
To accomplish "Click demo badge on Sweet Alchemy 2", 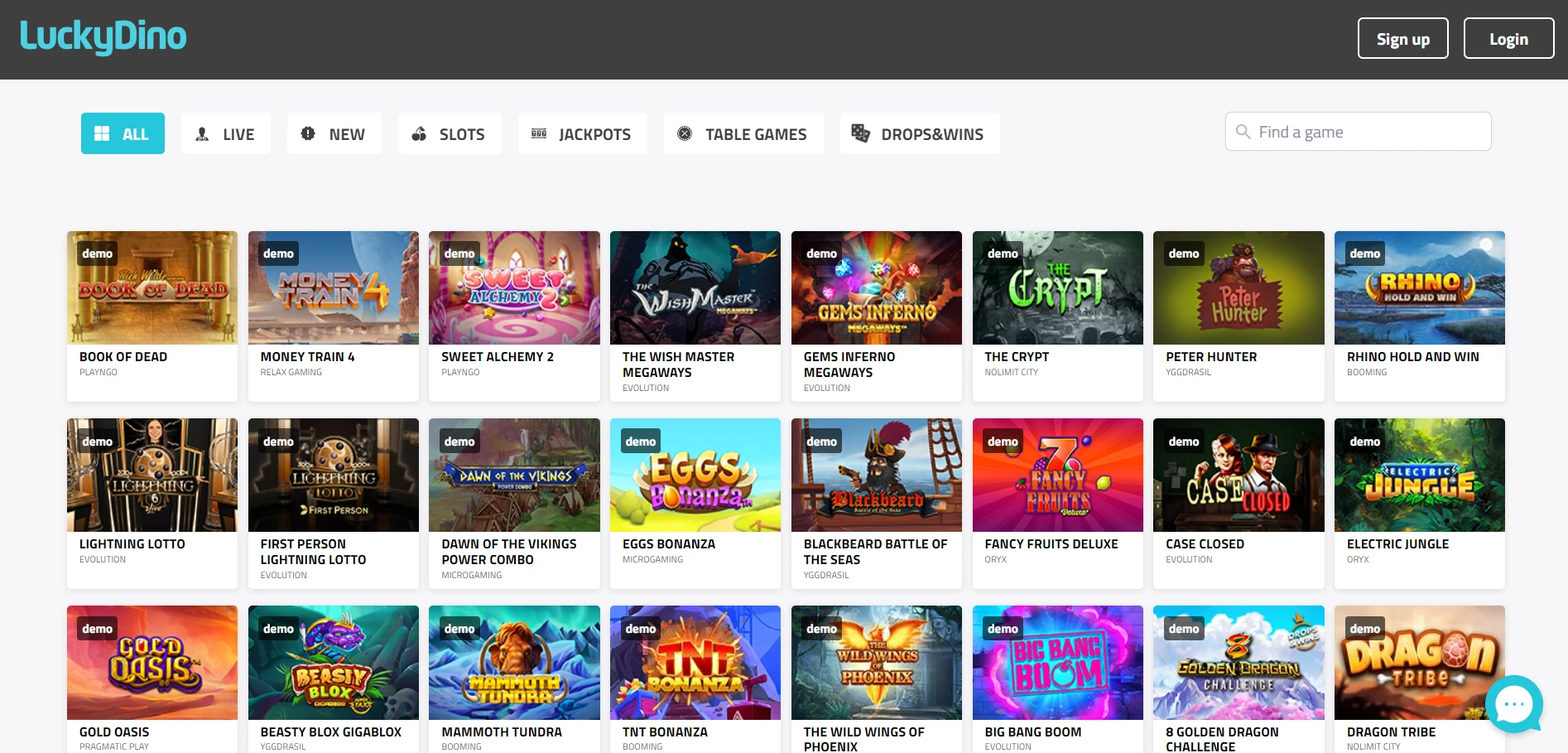I will pyautogui.click(x=459, y=253).
